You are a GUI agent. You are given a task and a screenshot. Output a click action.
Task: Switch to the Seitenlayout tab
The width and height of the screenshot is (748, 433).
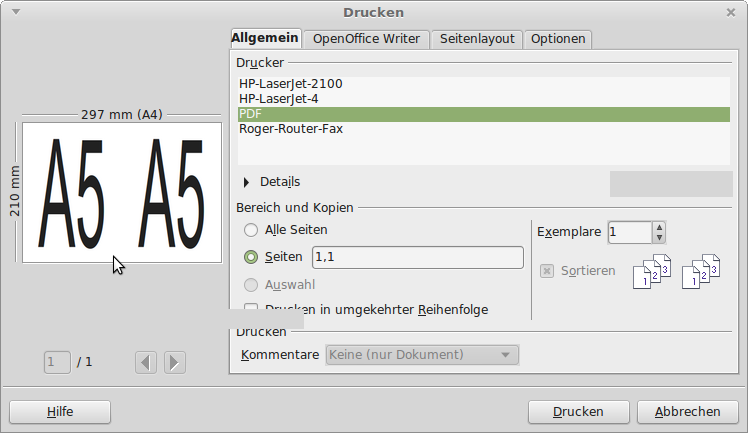477,39
